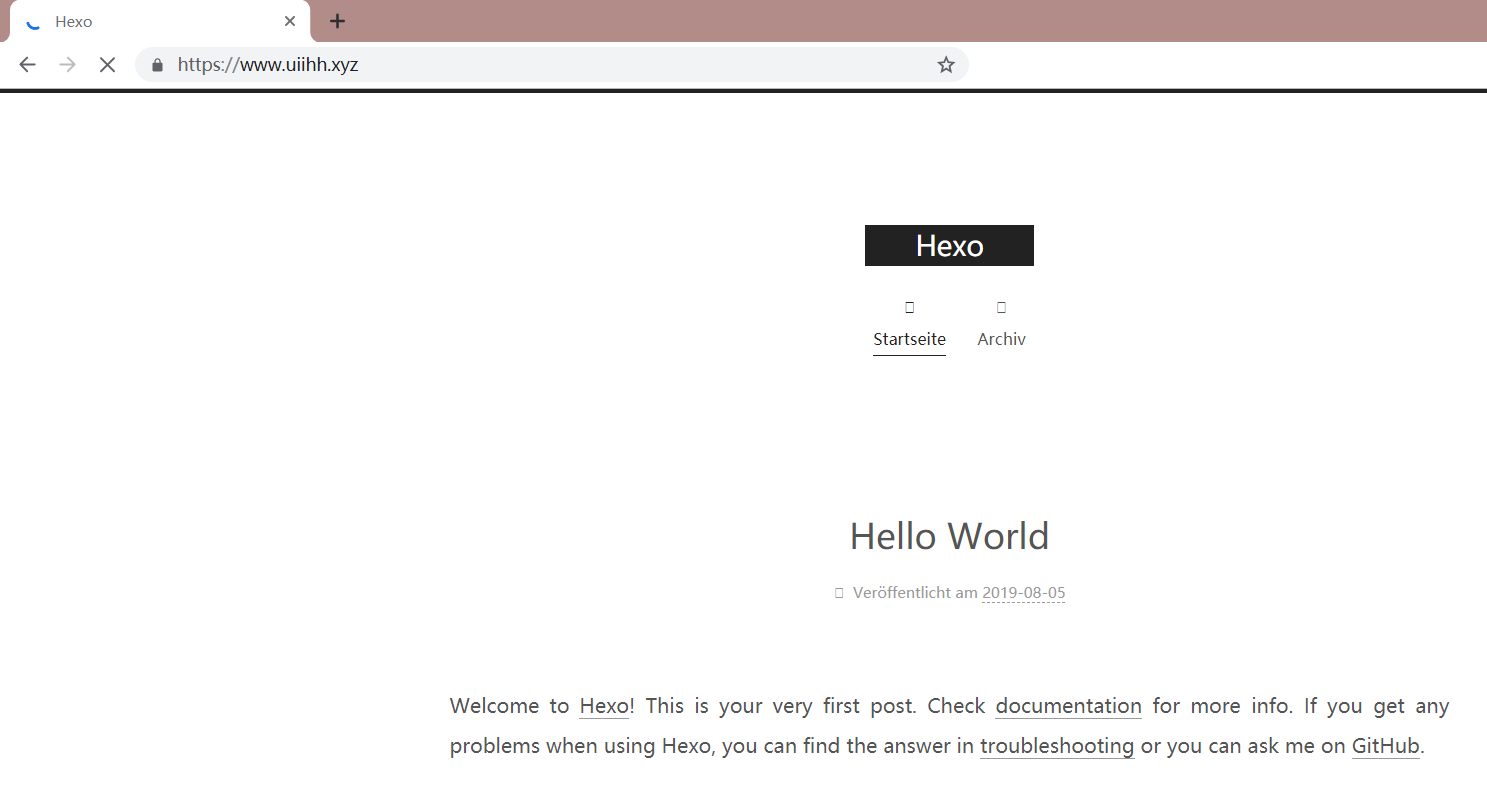Visit the GitHub link
Screen dimensions: 1487x795
(x=1385, y=746)
